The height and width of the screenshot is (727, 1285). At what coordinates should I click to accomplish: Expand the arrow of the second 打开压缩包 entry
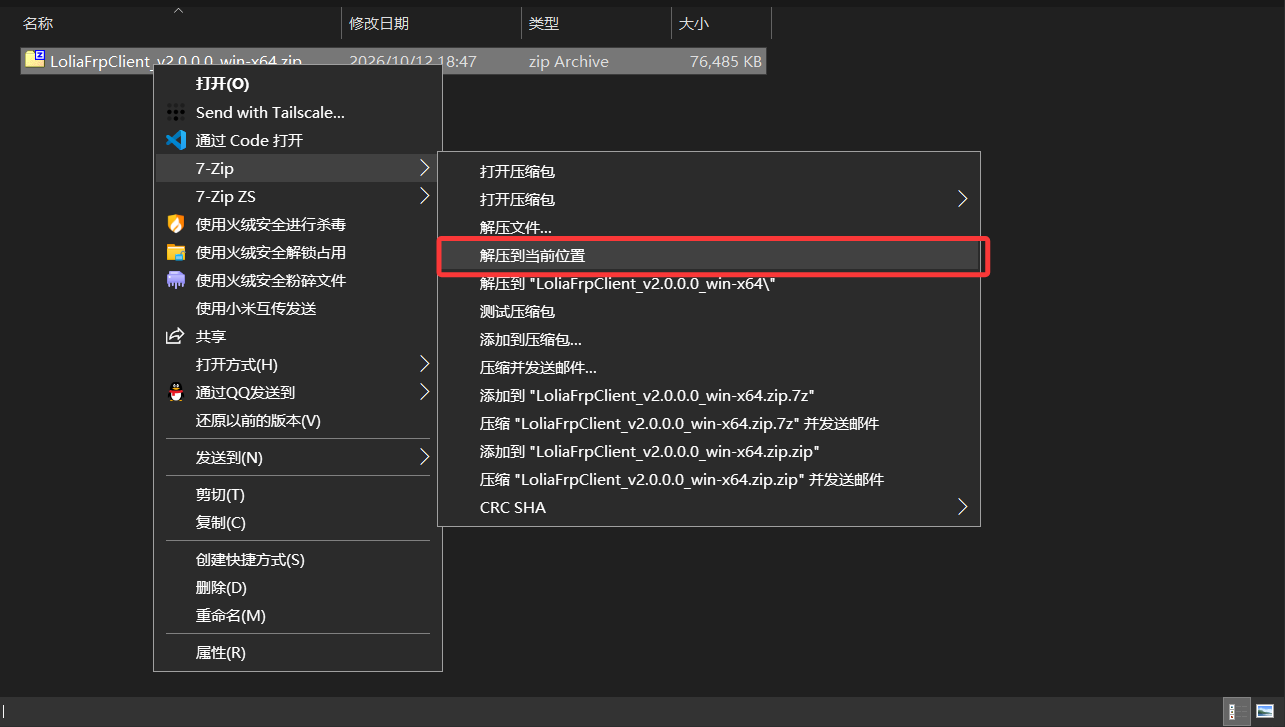pyautogui.click(x=962, y=199)
